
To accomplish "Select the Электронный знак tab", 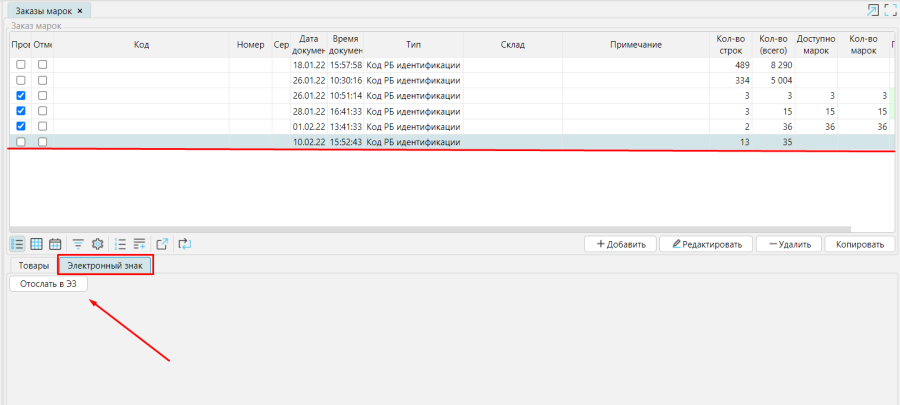I will [x=104, y=265].
